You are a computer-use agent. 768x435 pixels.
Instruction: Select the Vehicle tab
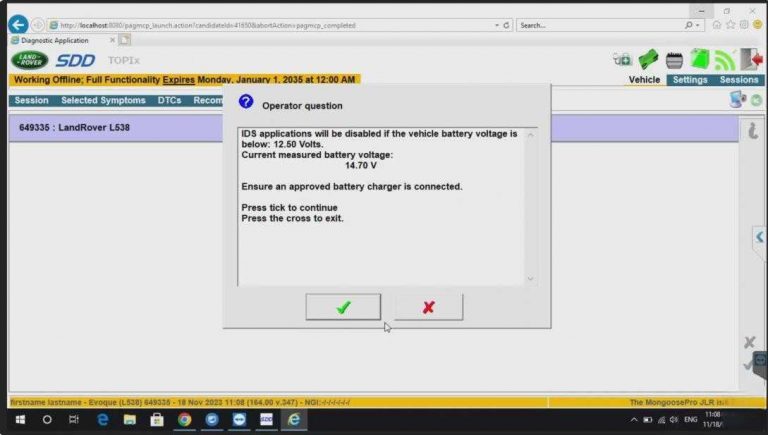[x=644, y=80]
